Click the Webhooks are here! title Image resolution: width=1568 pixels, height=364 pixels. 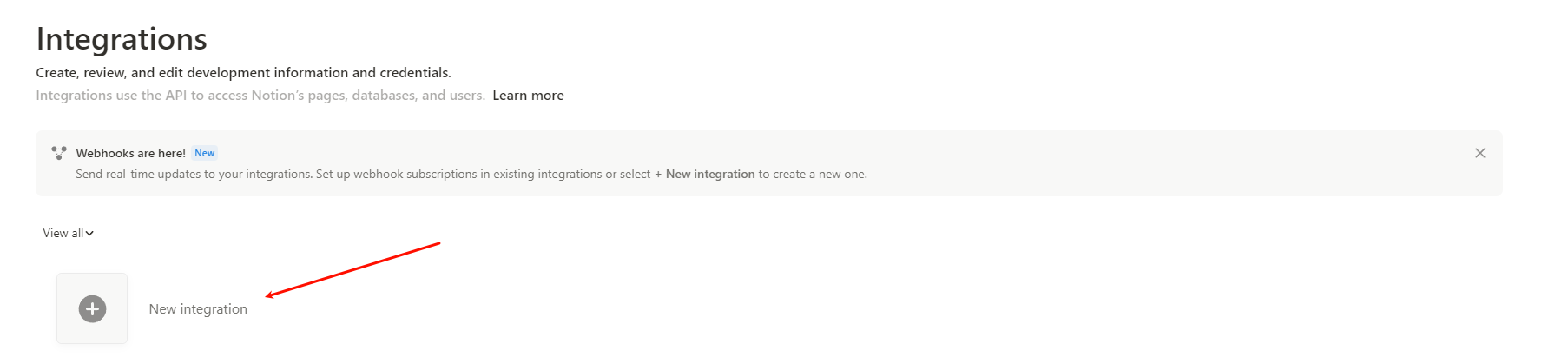(130, 153)
